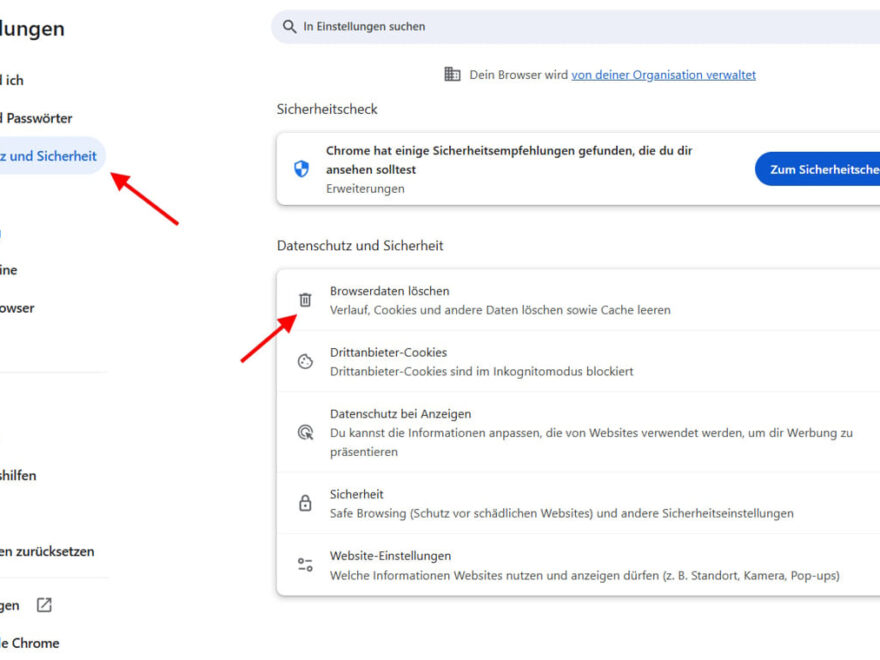Image resolution: width=880 pixels, height=660 pixels.
Task: Click the organisation building icon
Action: (x=452, y=74)
